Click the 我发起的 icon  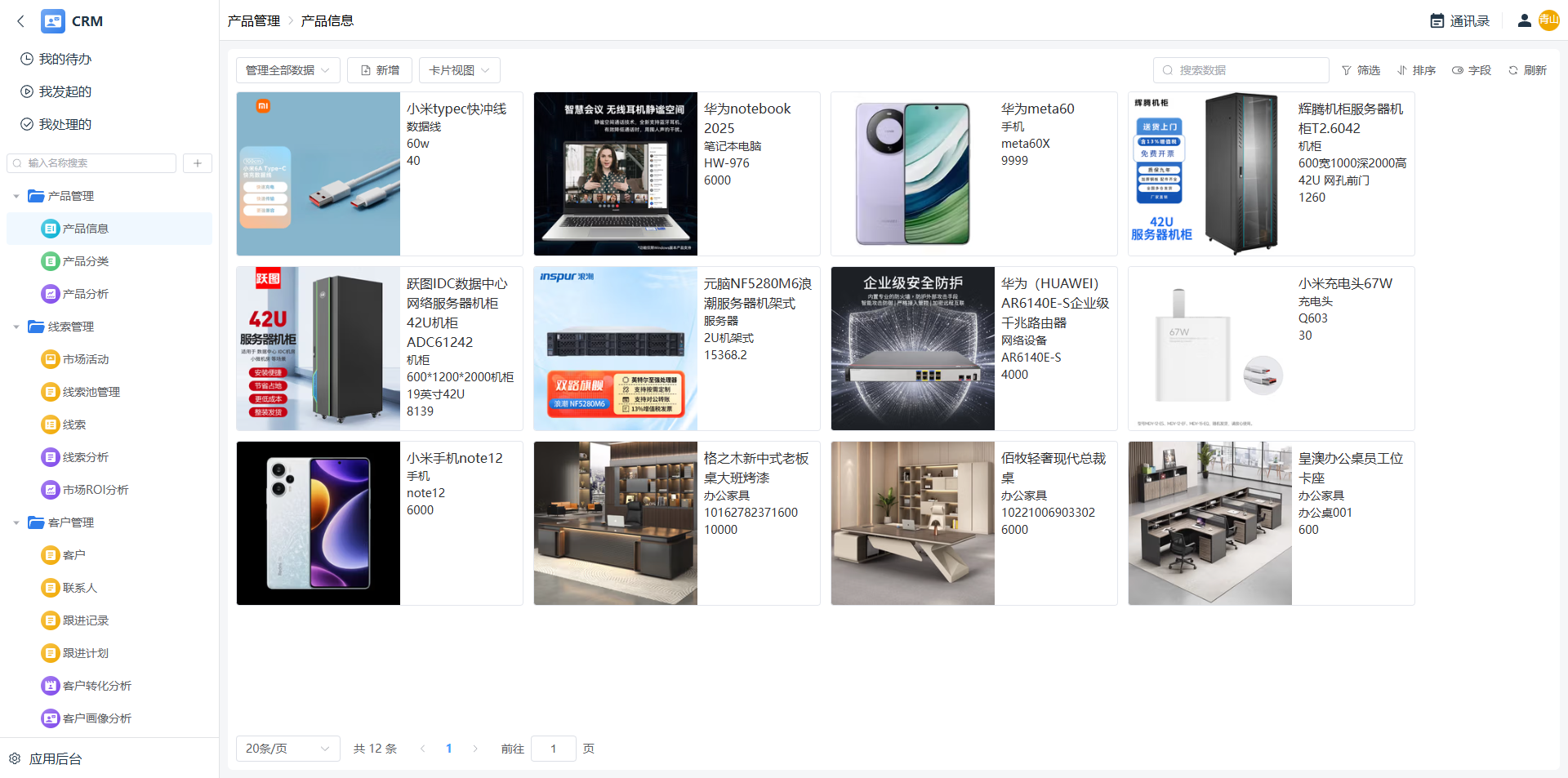click(x=27, y=91)
